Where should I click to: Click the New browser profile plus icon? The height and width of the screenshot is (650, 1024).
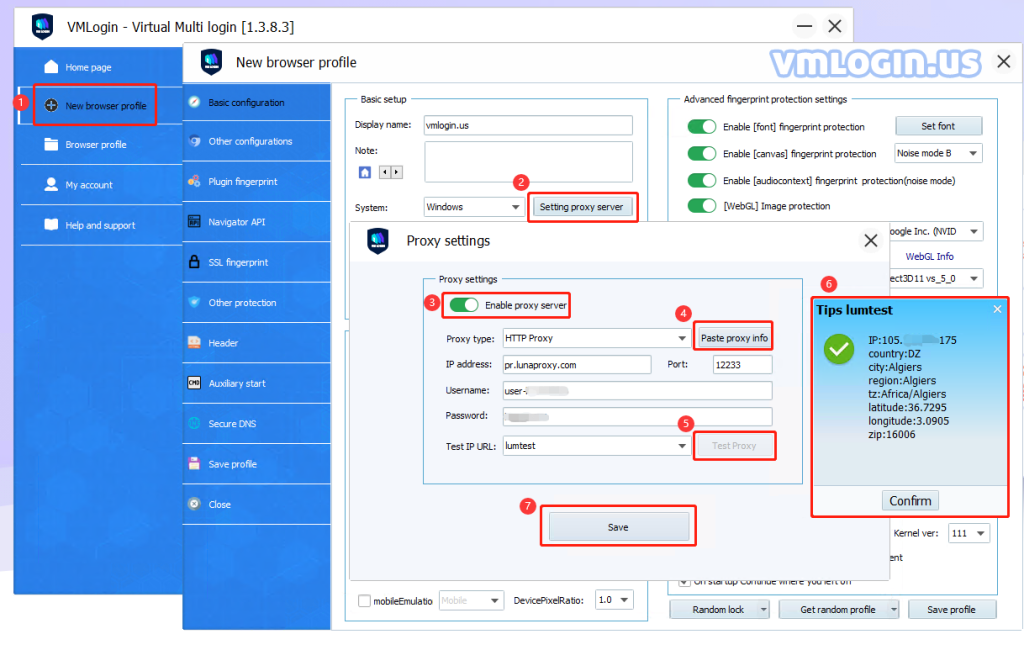coord(51,105)
